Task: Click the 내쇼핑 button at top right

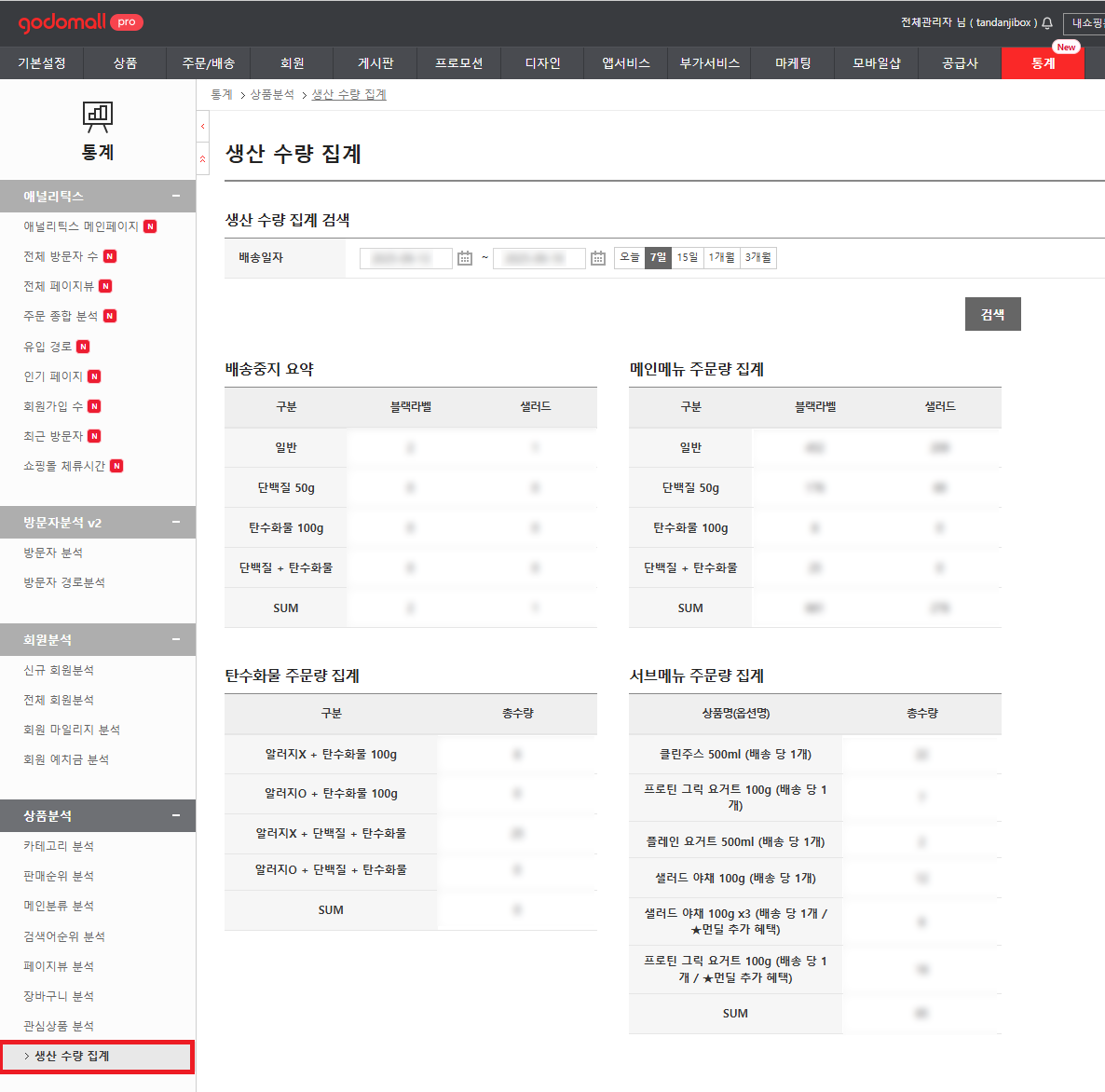Action: click(x=1086, y=23)
